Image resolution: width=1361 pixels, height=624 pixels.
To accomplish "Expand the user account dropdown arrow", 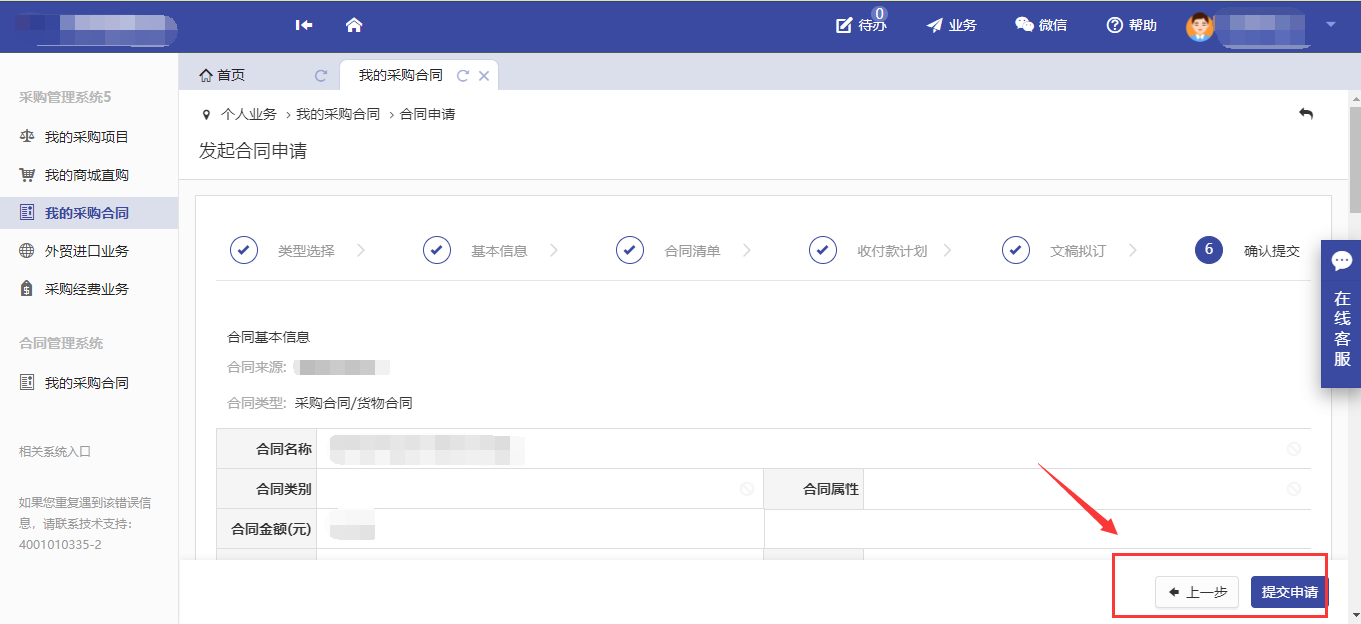I will coord(1330,25).
